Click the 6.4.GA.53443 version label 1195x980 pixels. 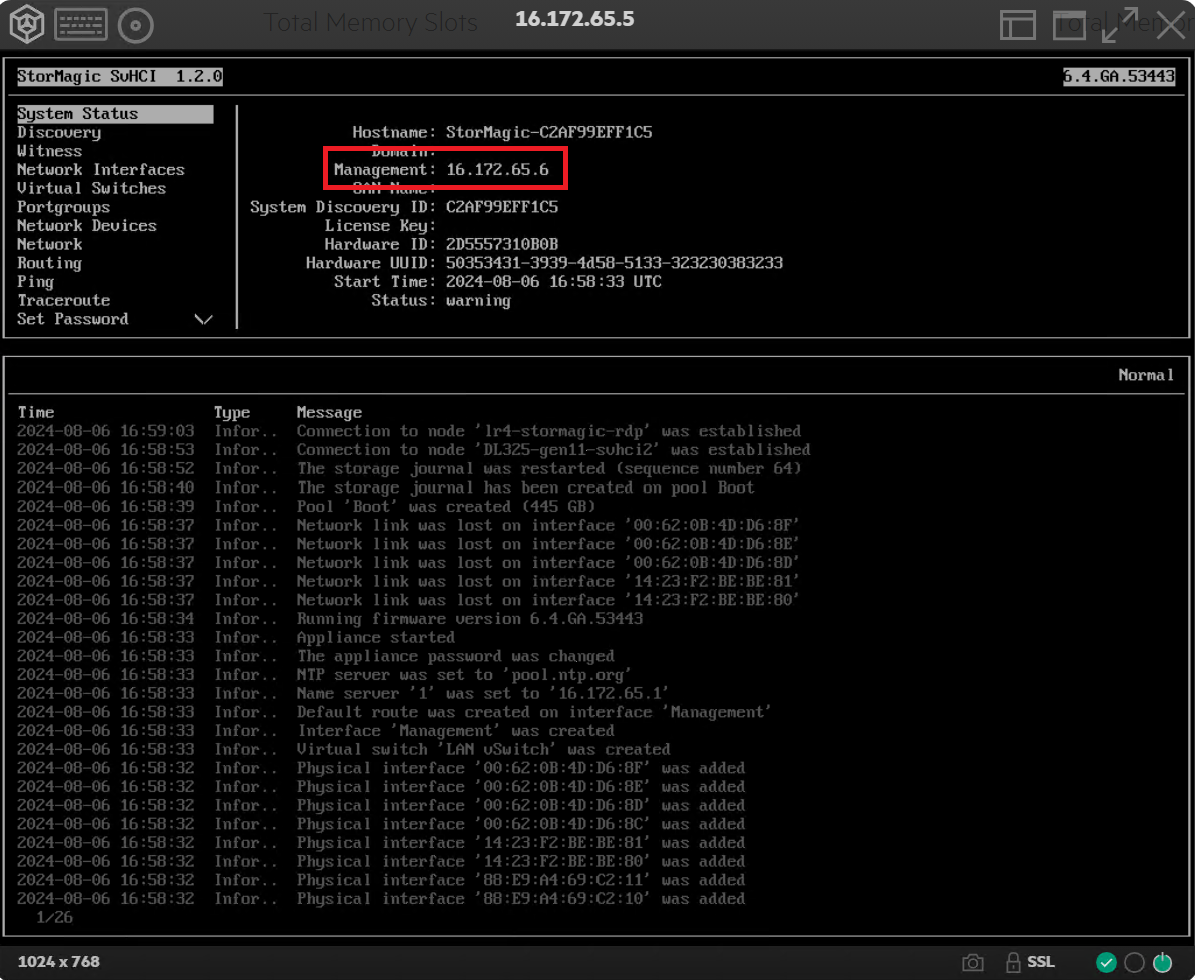1119,76
